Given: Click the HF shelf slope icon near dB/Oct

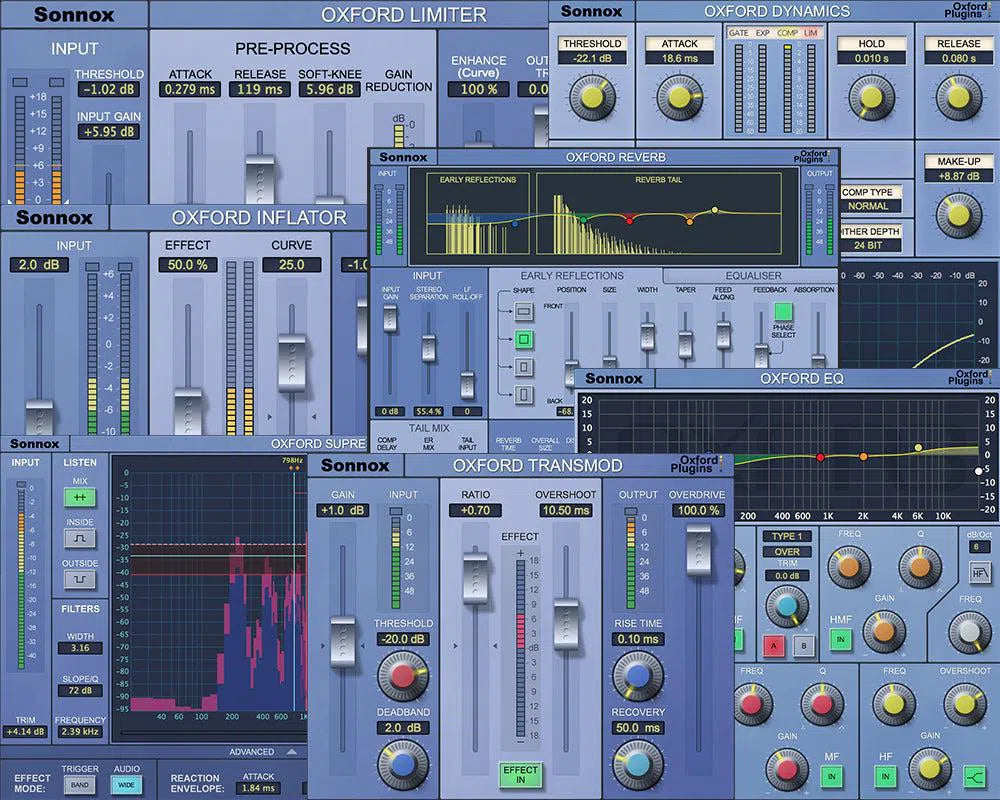Looking at the screenshot, I should pyautogui.click(x=981, y=573).
